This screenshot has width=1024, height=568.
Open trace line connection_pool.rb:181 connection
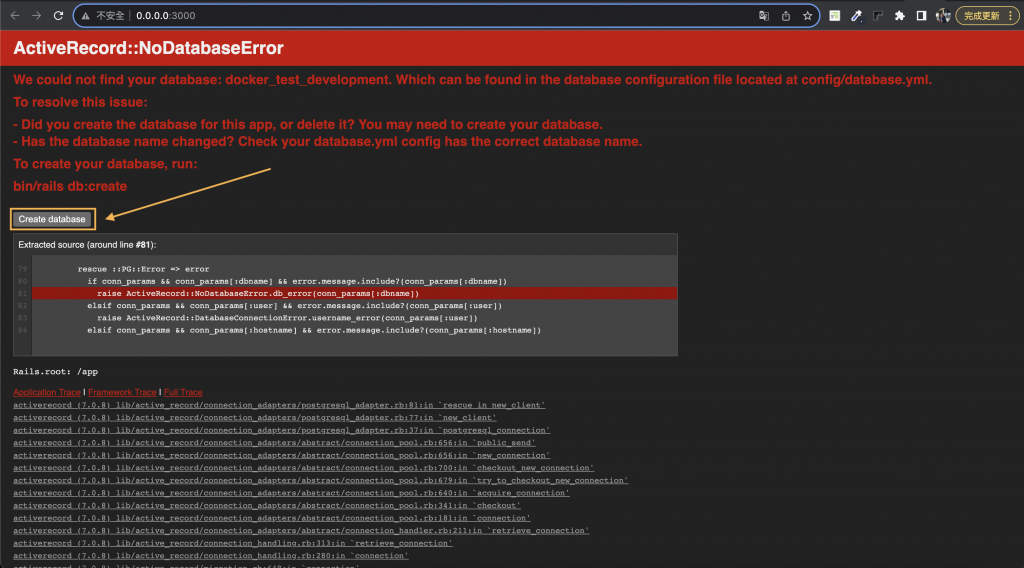pyautogui.click(x=272, y=518)
